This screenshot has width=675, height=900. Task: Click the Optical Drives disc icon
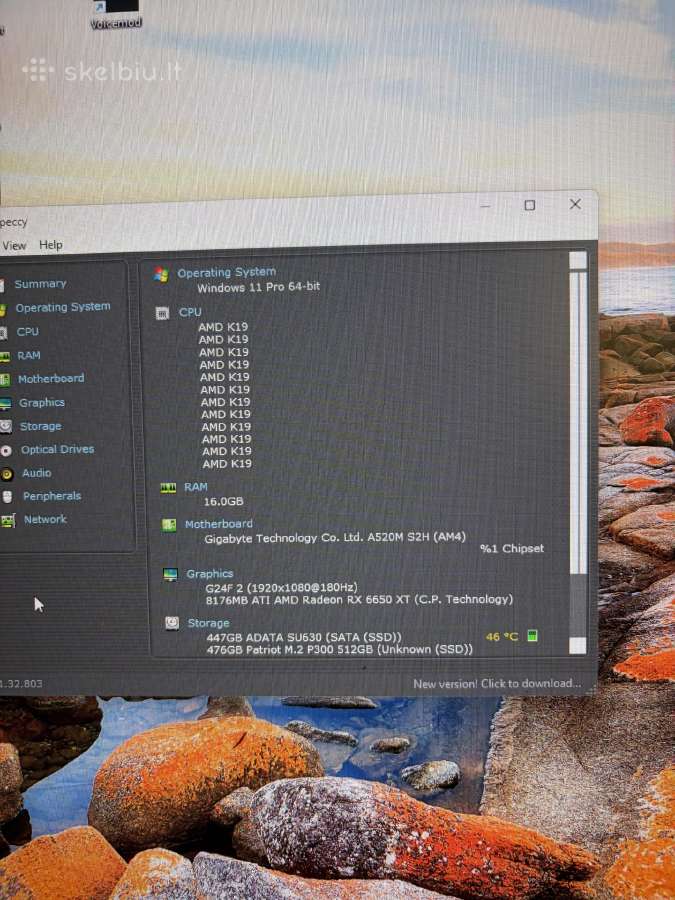(x=6, y=451)
